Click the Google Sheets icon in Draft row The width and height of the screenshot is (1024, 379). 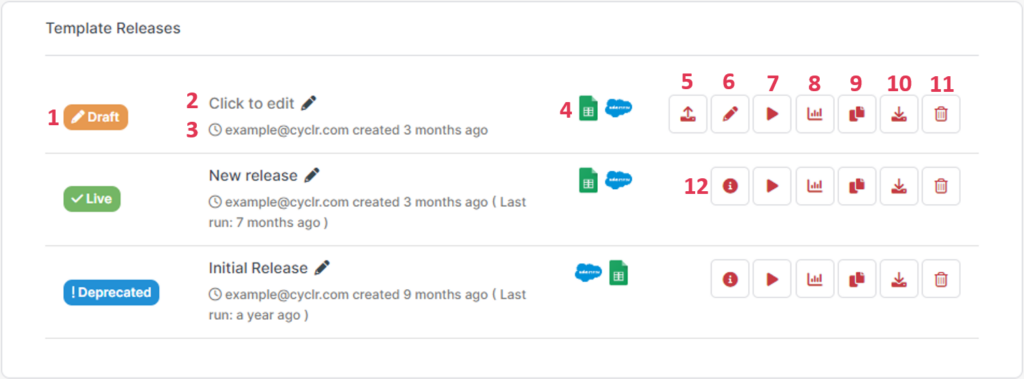(x=588, y=108)
